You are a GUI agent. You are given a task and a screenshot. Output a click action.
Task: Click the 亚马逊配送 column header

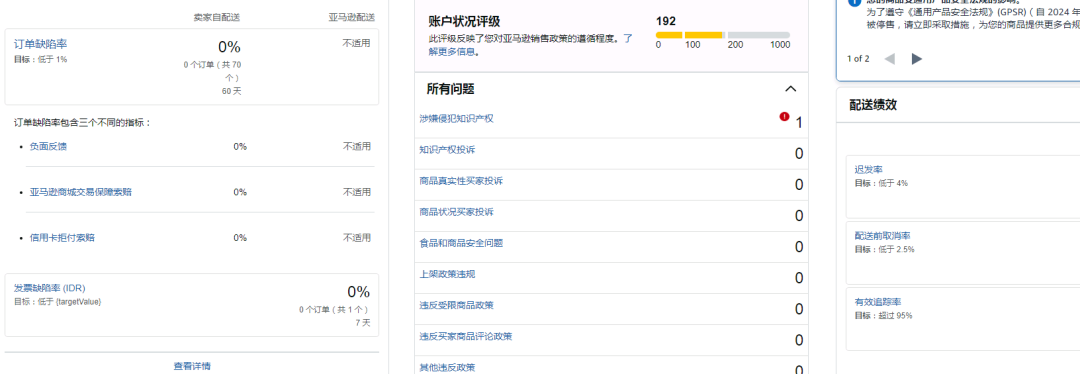point(351,17)
